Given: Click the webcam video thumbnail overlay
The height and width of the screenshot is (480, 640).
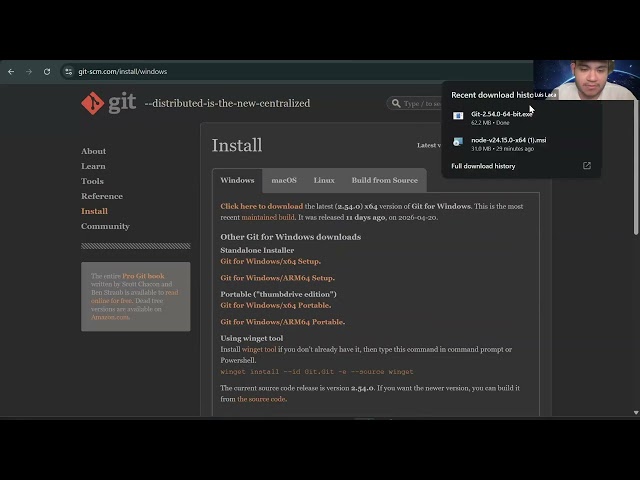Looking at the screenshot, I should point(587,80).
